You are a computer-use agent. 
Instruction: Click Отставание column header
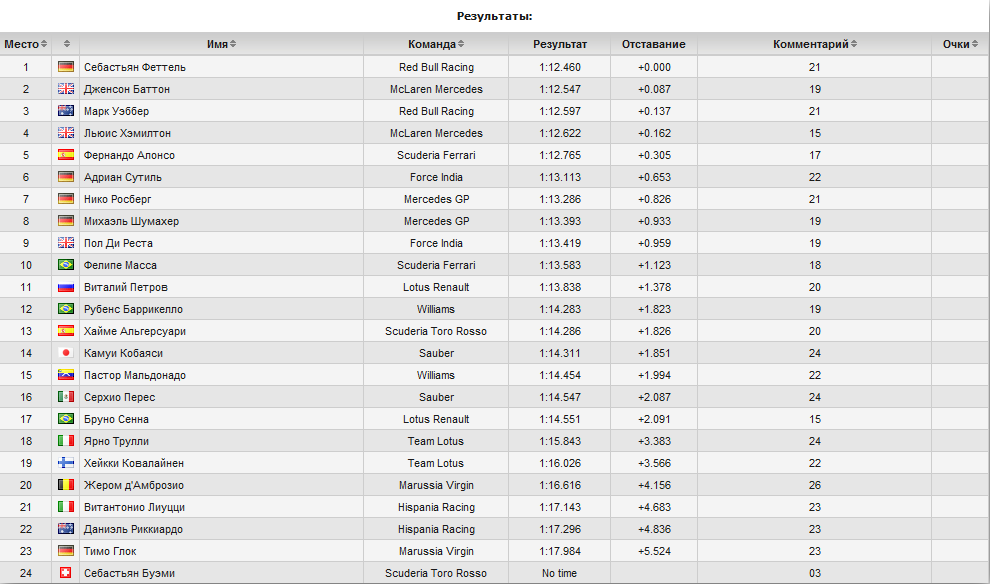tap(653, 44)
